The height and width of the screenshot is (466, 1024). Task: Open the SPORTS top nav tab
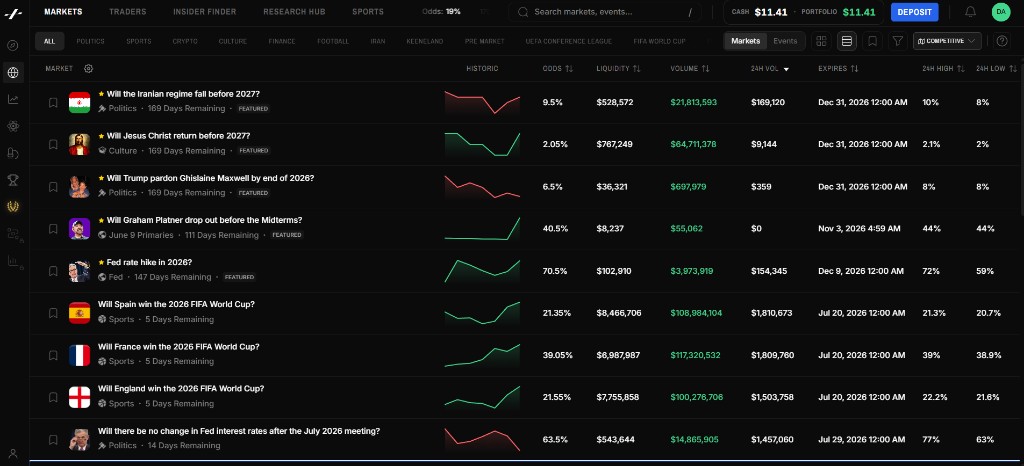(x=368, y=12)
